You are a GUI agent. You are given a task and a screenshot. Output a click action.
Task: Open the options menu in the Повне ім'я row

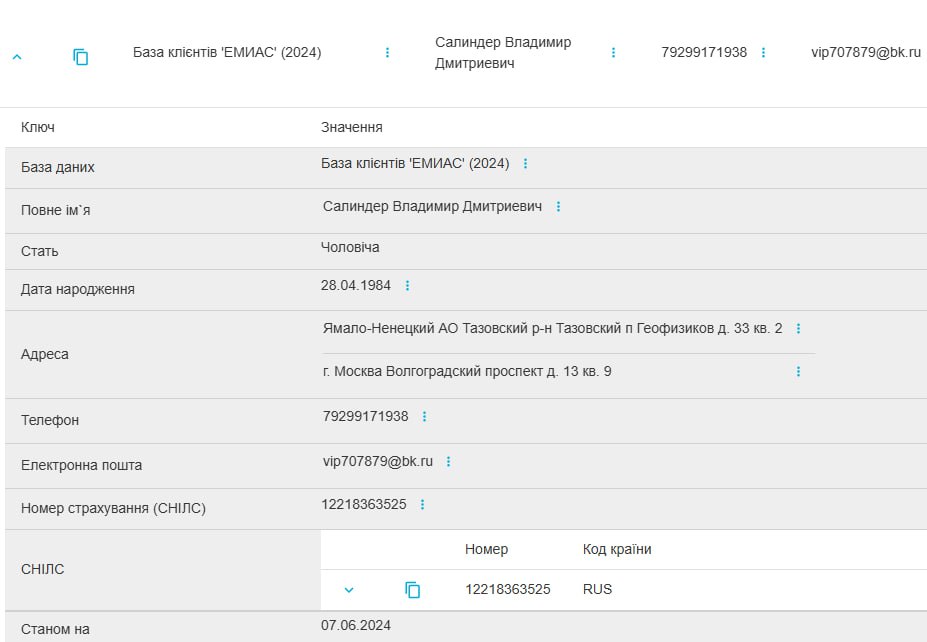[x=559, y=207]
